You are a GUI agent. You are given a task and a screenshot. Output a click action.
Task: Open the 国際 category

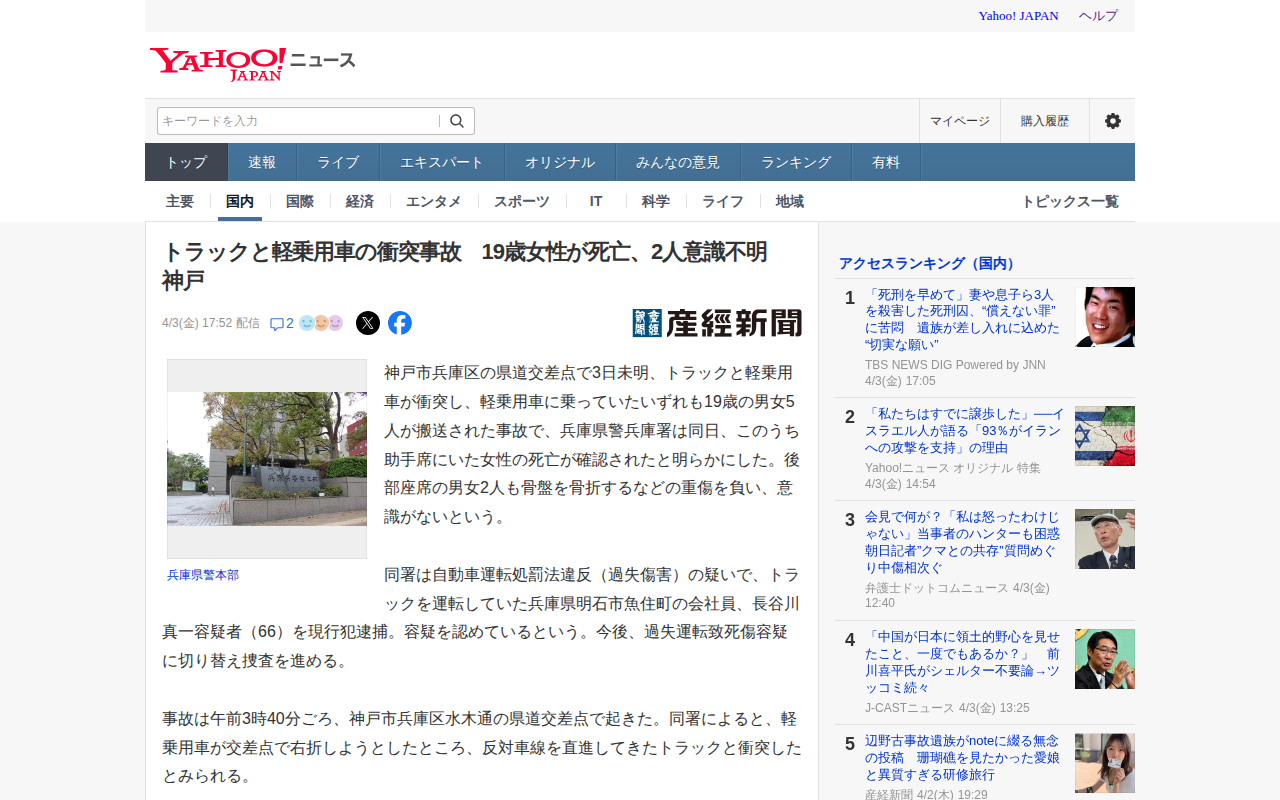[300, 201]
